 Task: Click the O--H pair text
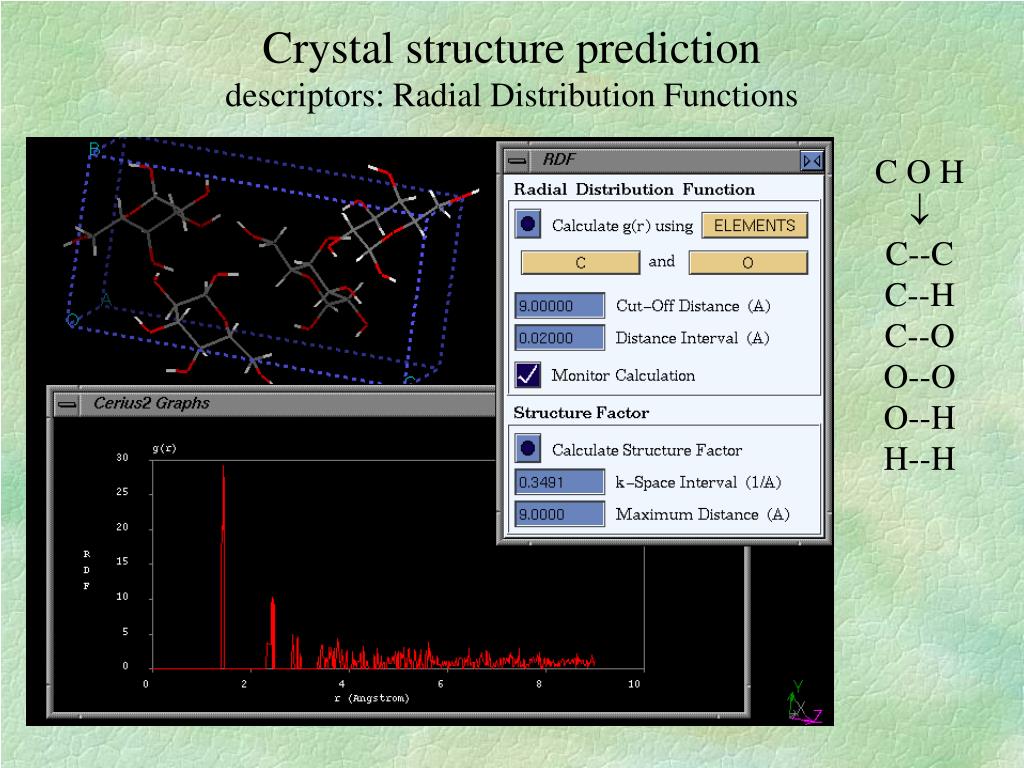919,418
